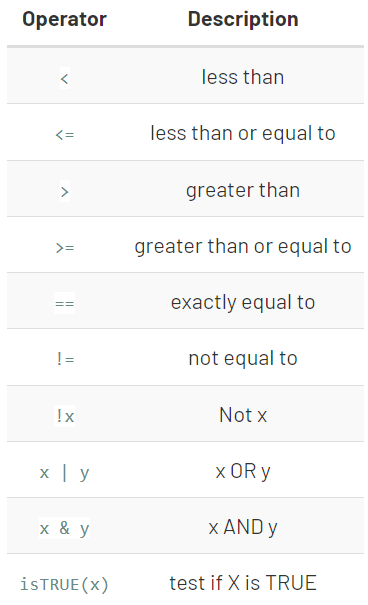The height and width of the screenshot is (605, 368).
Task: Click the != operator code
Action: pos(65,360)
